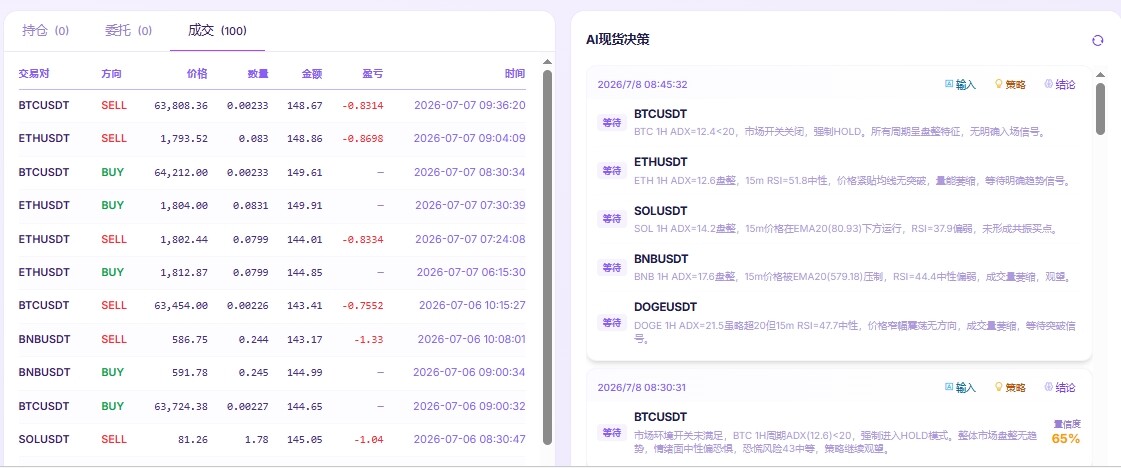Open 策略 for the 08:30:31 decision
The width and height of the screenshot is (1121, 468).
pyautogui.click(x=1010, y=387)
